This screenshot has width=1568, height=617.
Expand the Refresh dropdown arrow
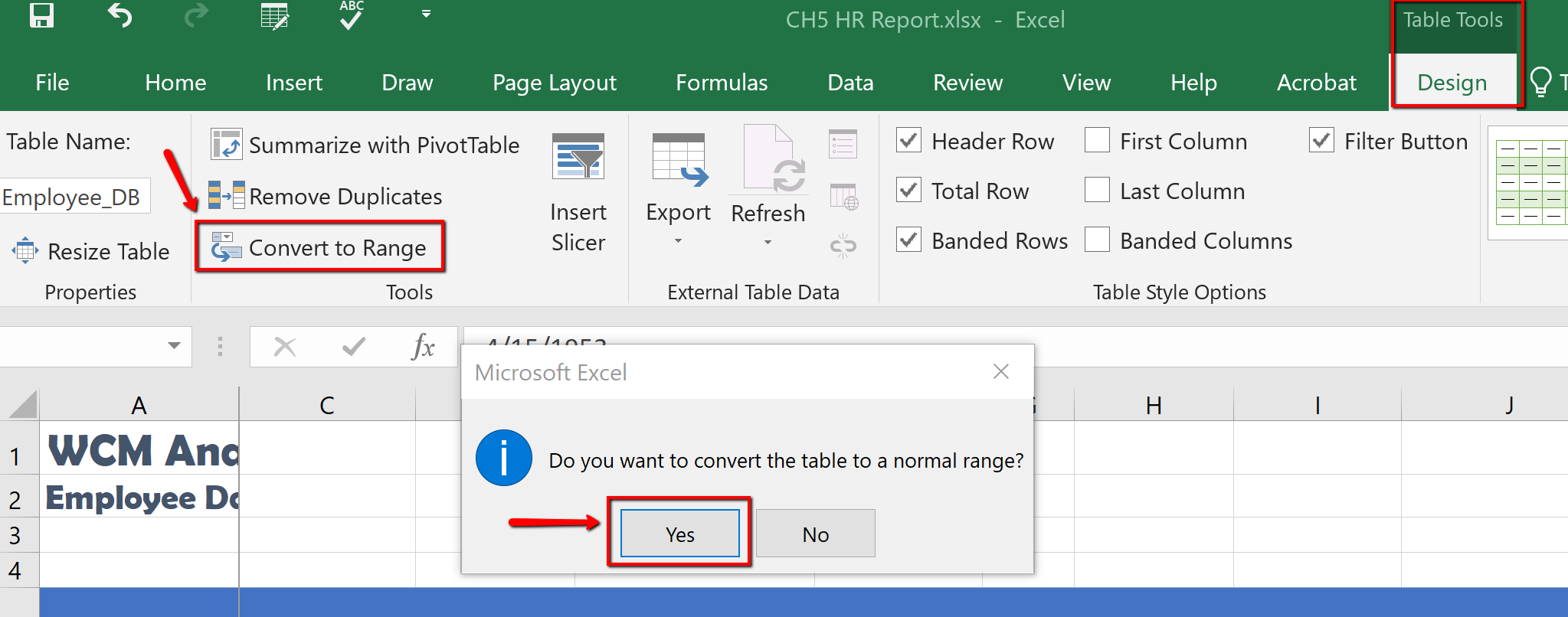tap(768, 243)
